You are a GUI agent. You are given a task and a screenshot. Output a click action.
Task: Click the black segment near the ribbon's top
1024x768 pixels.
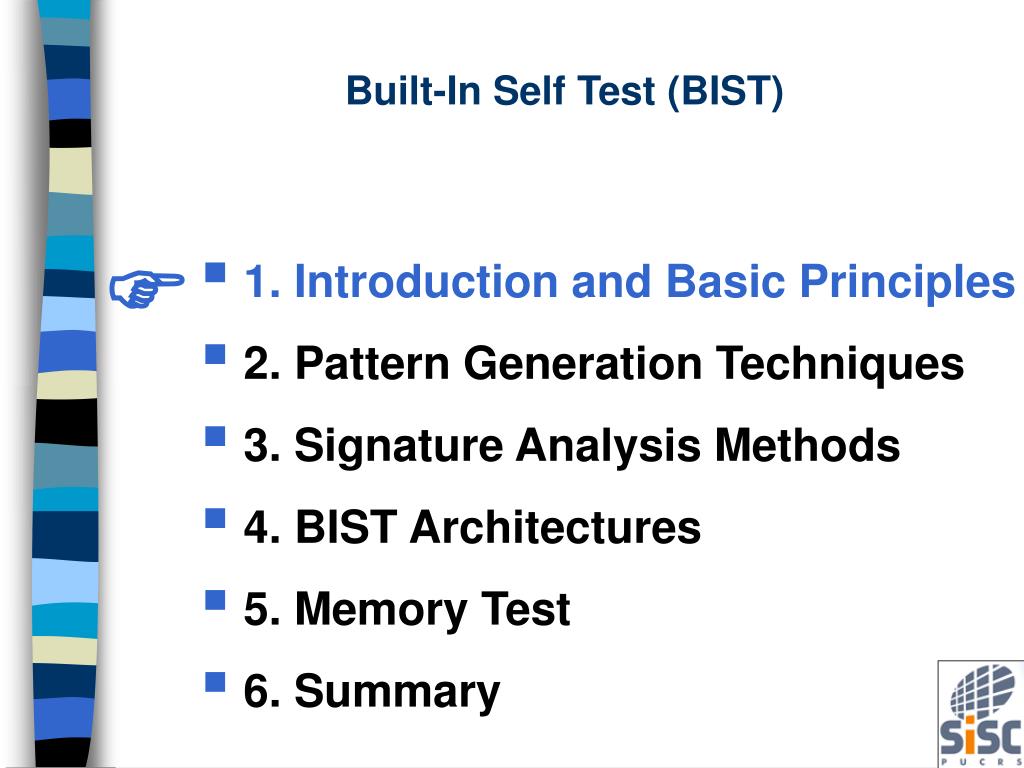(x=69, y=132)
